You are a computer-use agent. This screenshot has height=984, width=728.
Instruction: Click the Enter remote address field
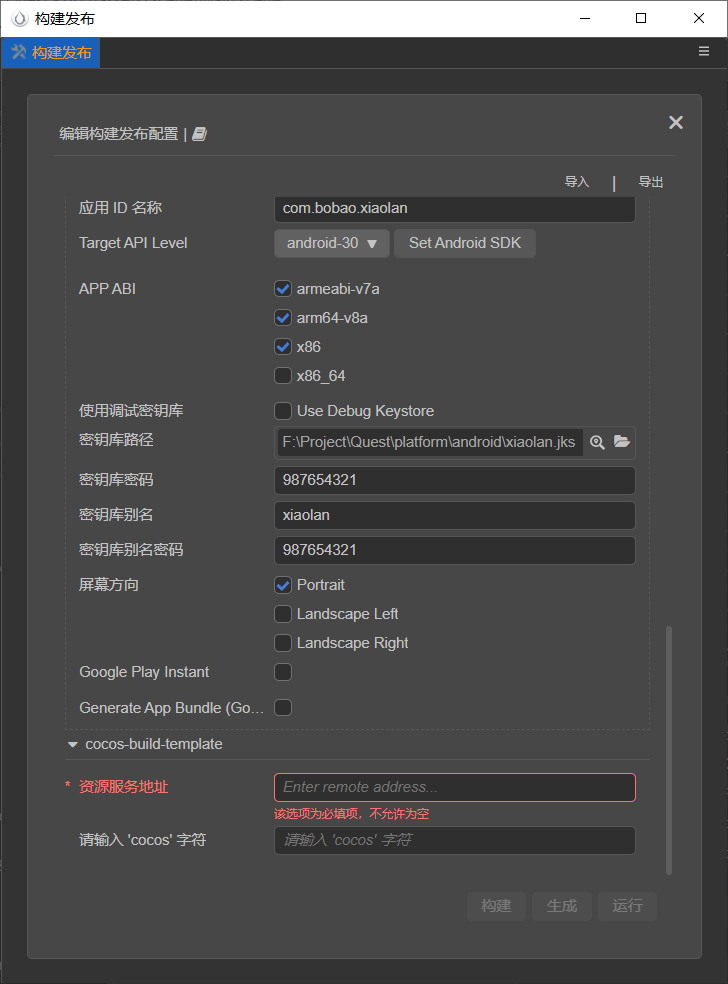click(x=455, y=787)
